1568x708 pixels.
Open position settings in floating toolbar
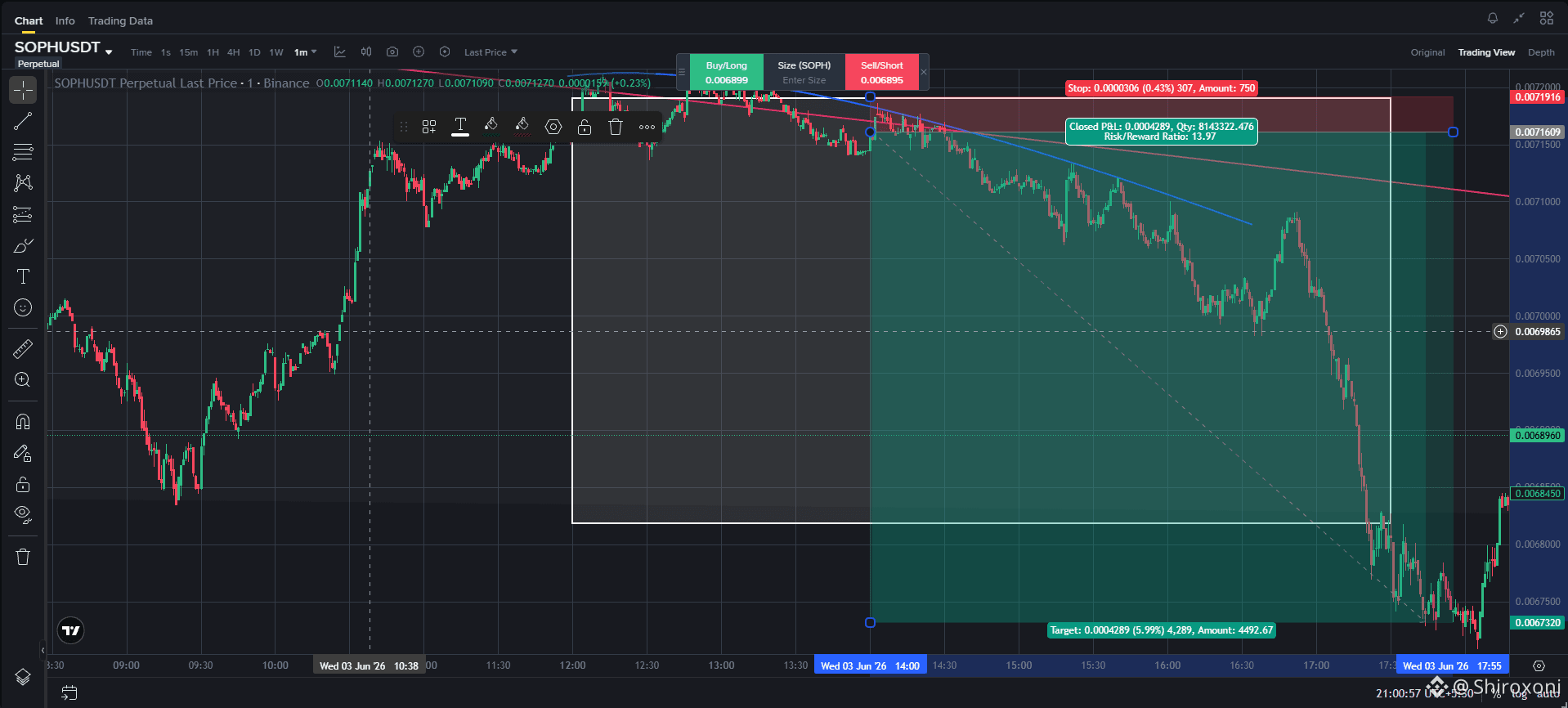(x=553, y=127)
